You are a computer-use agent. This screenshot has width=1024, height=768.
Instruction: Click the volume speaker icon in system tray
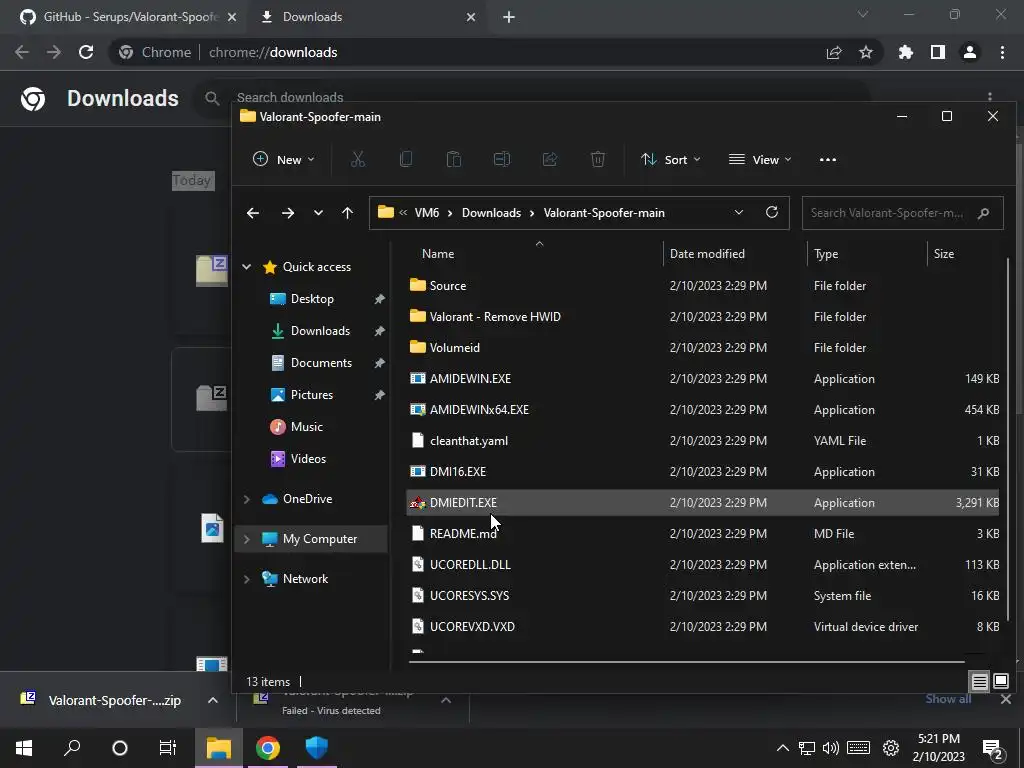click(831, 748)
